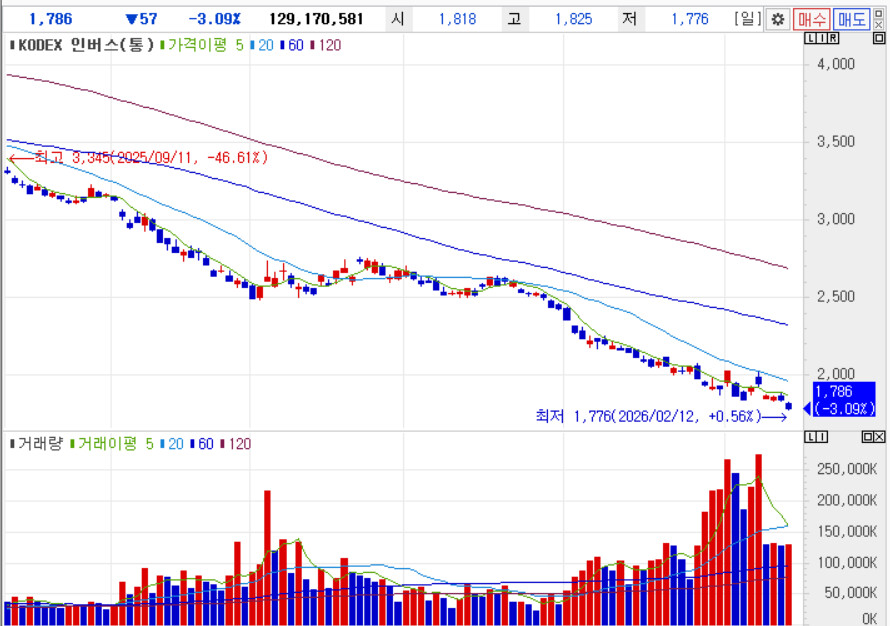
Task: Click the volume average 120 legend
Action: [235, 443]
